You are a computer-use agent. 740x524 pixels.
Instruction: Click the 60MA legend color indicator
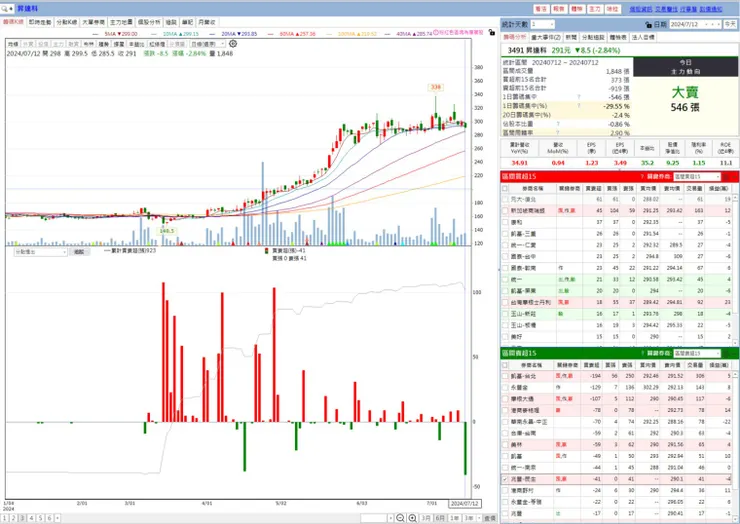click(x=271, y=34)
